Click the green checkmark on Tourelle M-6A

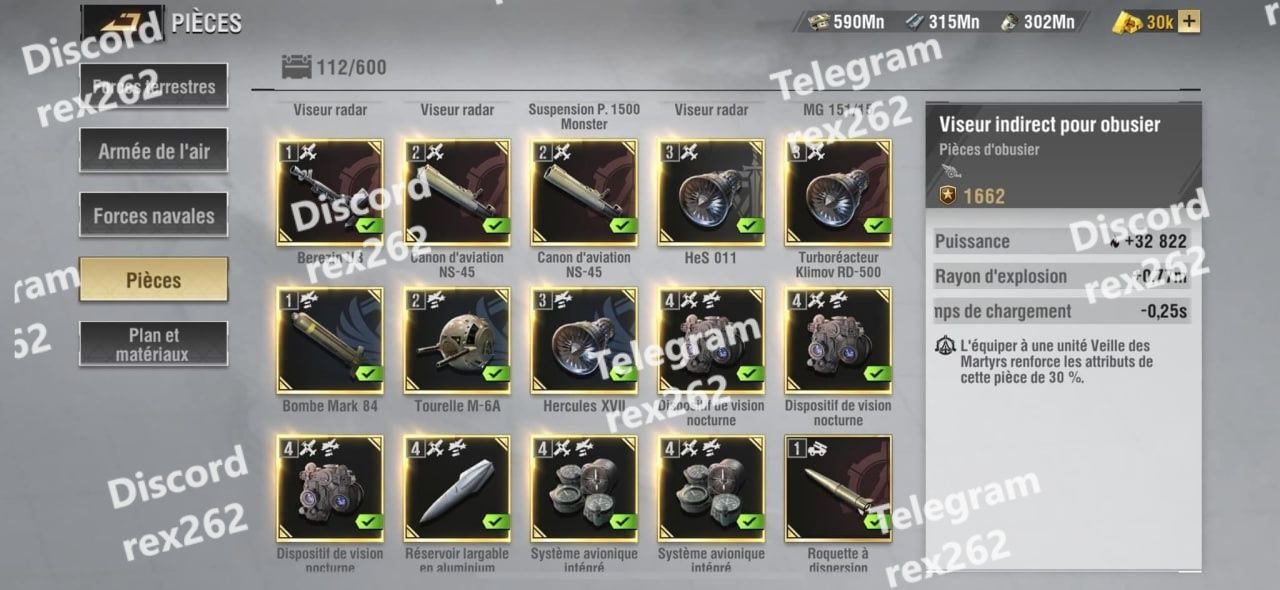point(496,374)
